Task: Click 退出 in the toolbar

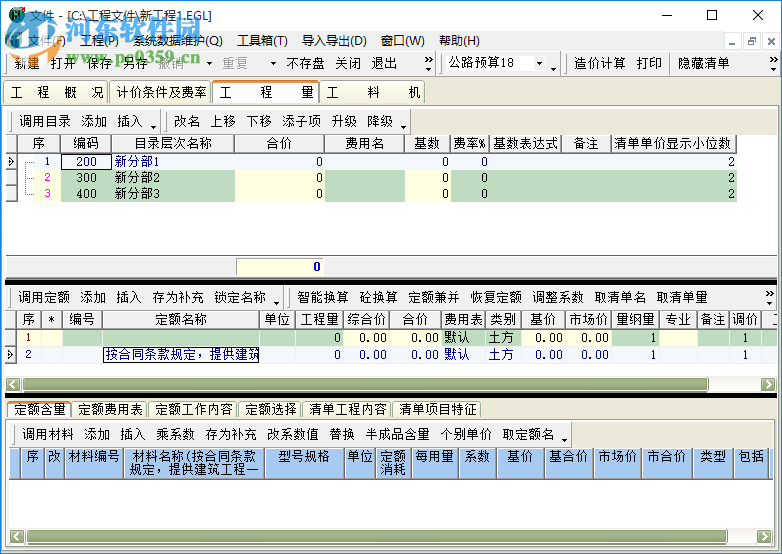Action: coord(384,63)
